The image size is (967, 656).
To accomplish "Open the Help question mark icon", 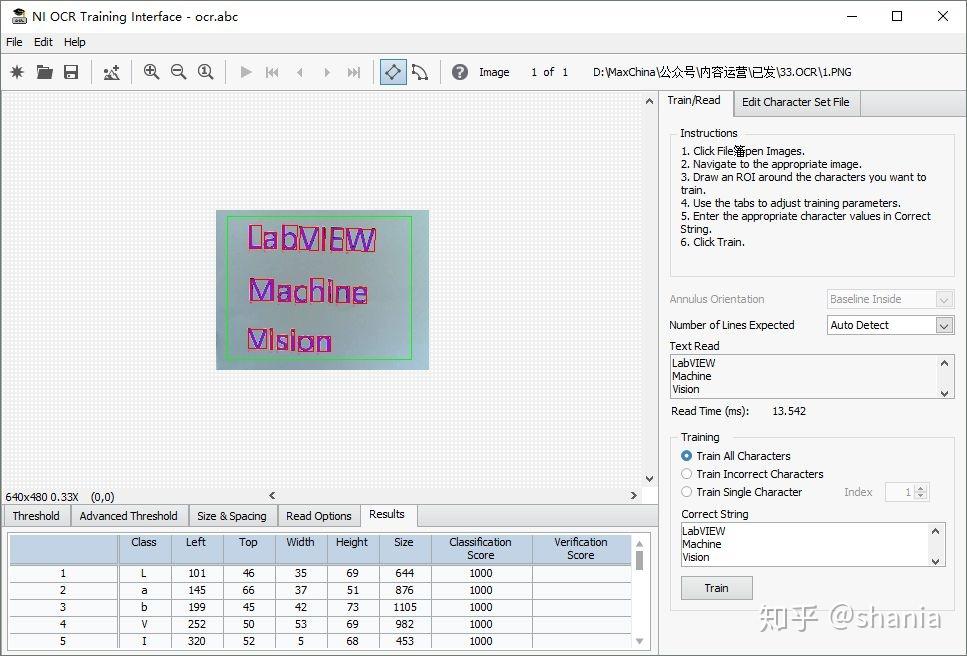I will point(458,72).
